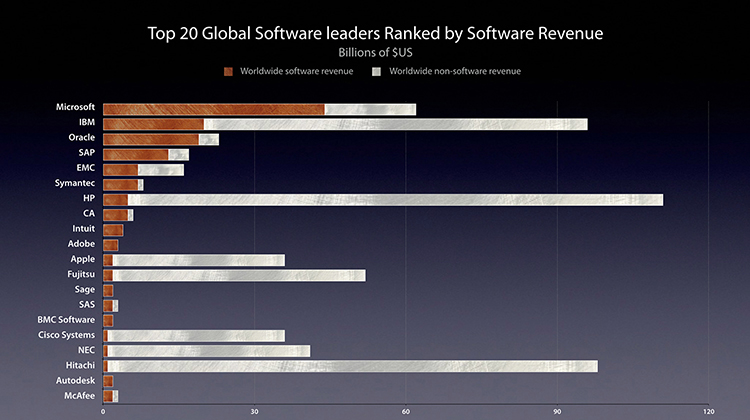This screenshot has width=750, height=420.
Task: Click the 'Hitachi' row label
Action: (80, 365)
